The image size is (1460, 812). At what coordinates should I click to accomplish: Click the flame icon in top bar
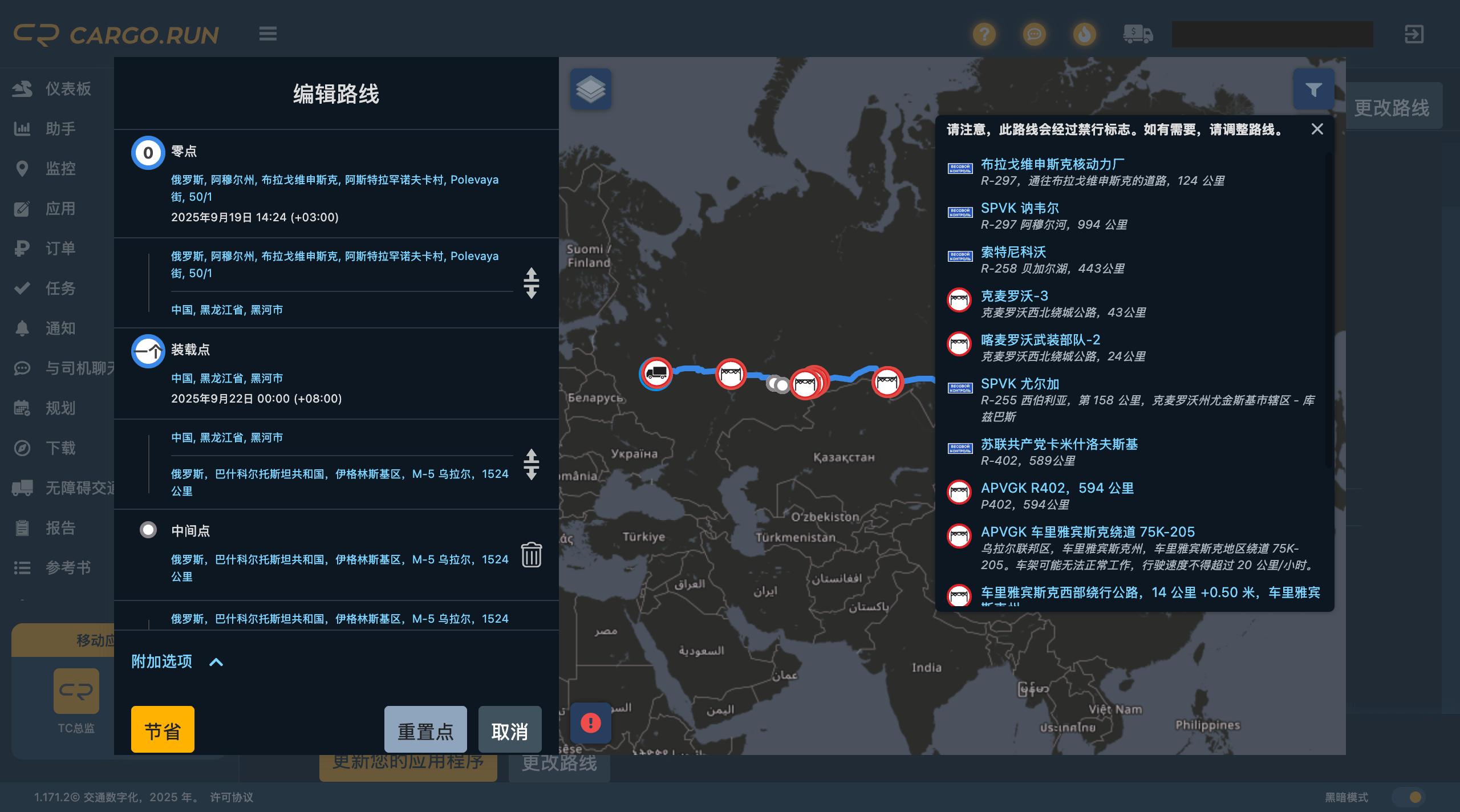(1084, 34)
